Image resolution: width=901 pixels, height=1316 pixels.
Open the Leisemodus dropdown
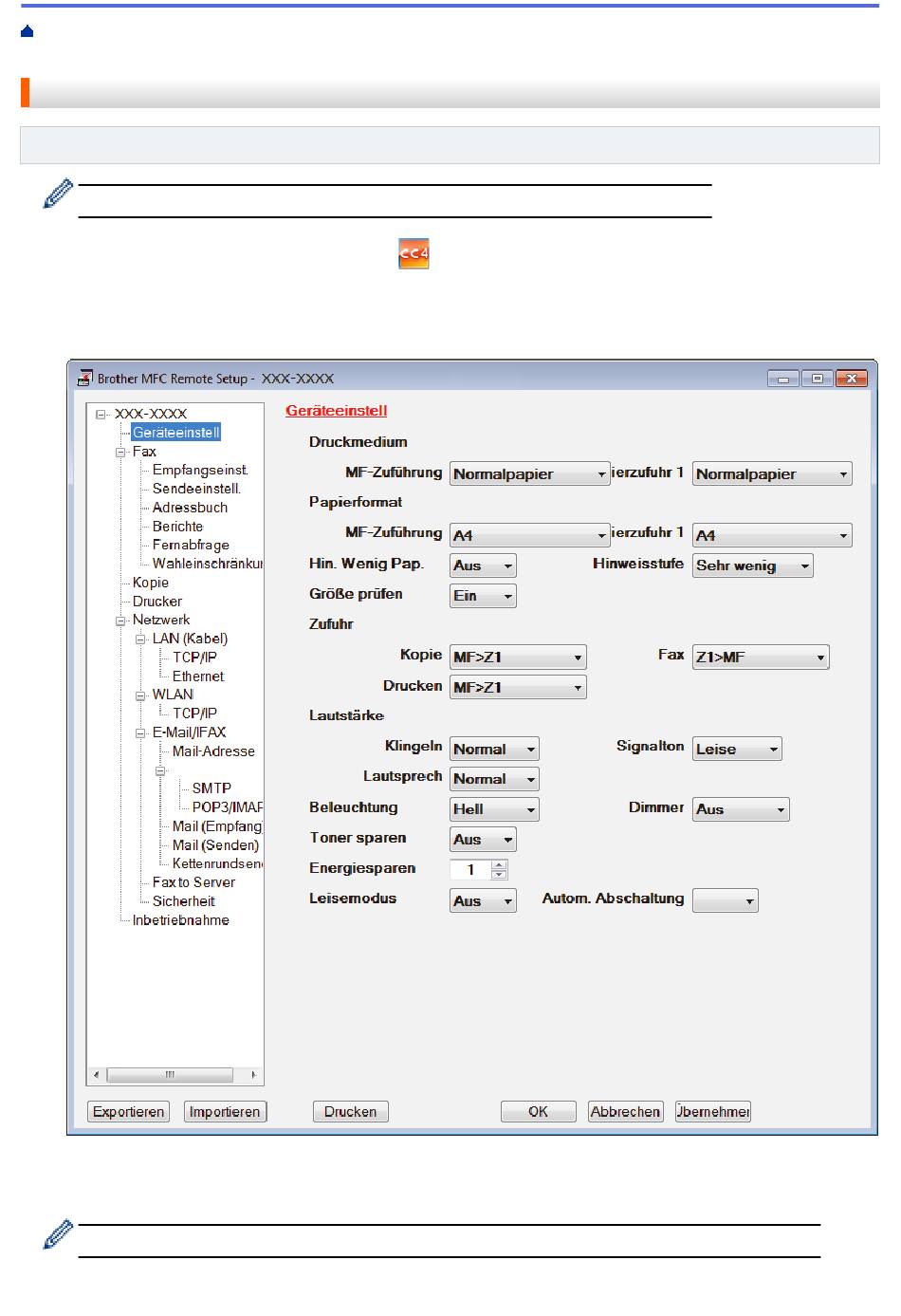(x=483, y=900)
